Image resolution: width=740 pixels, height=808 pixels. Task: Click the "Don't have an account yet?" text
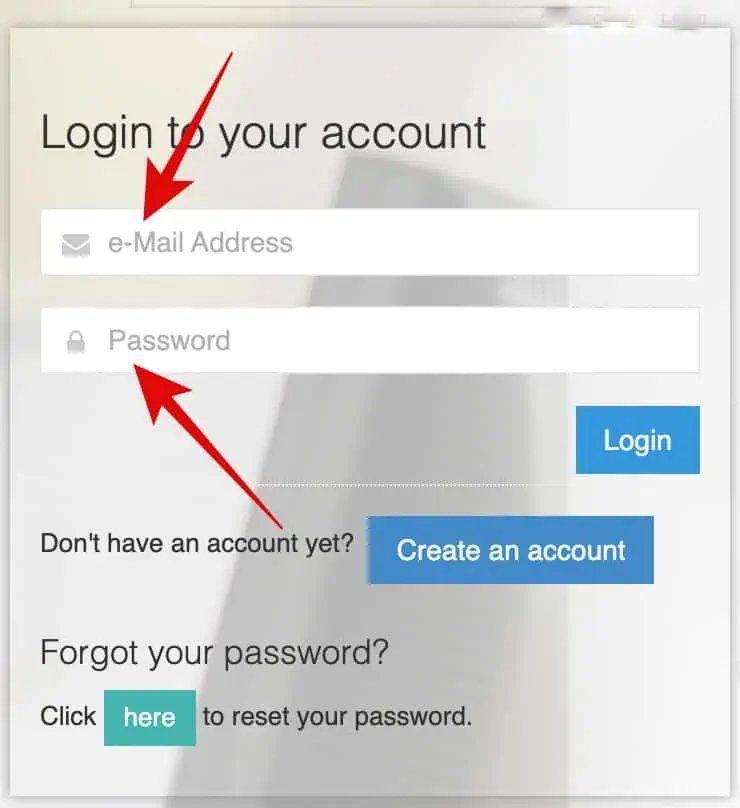click(x=197, y=543)
